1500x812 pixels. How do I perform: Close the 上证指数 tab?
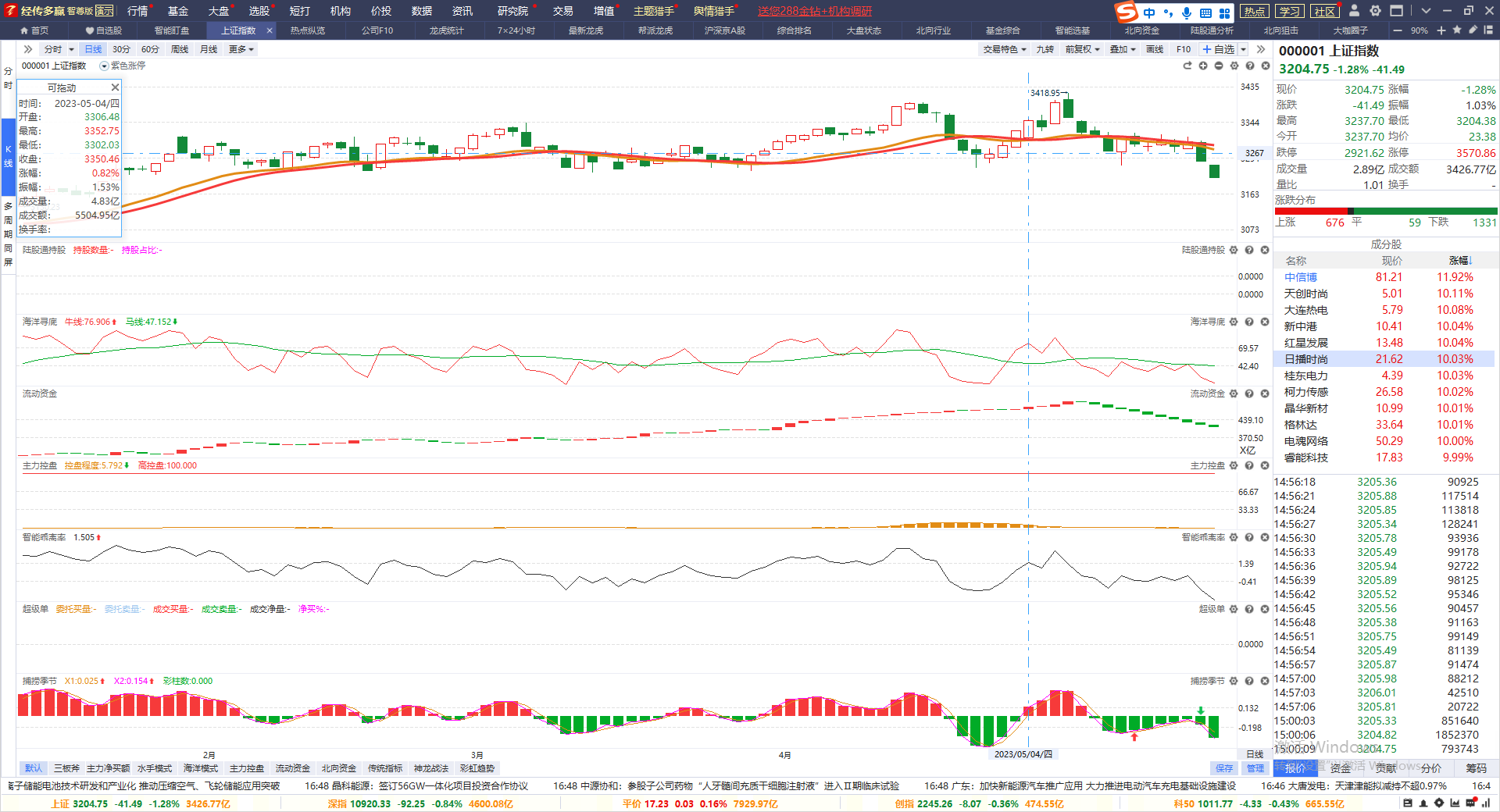[x=270, y=30]
